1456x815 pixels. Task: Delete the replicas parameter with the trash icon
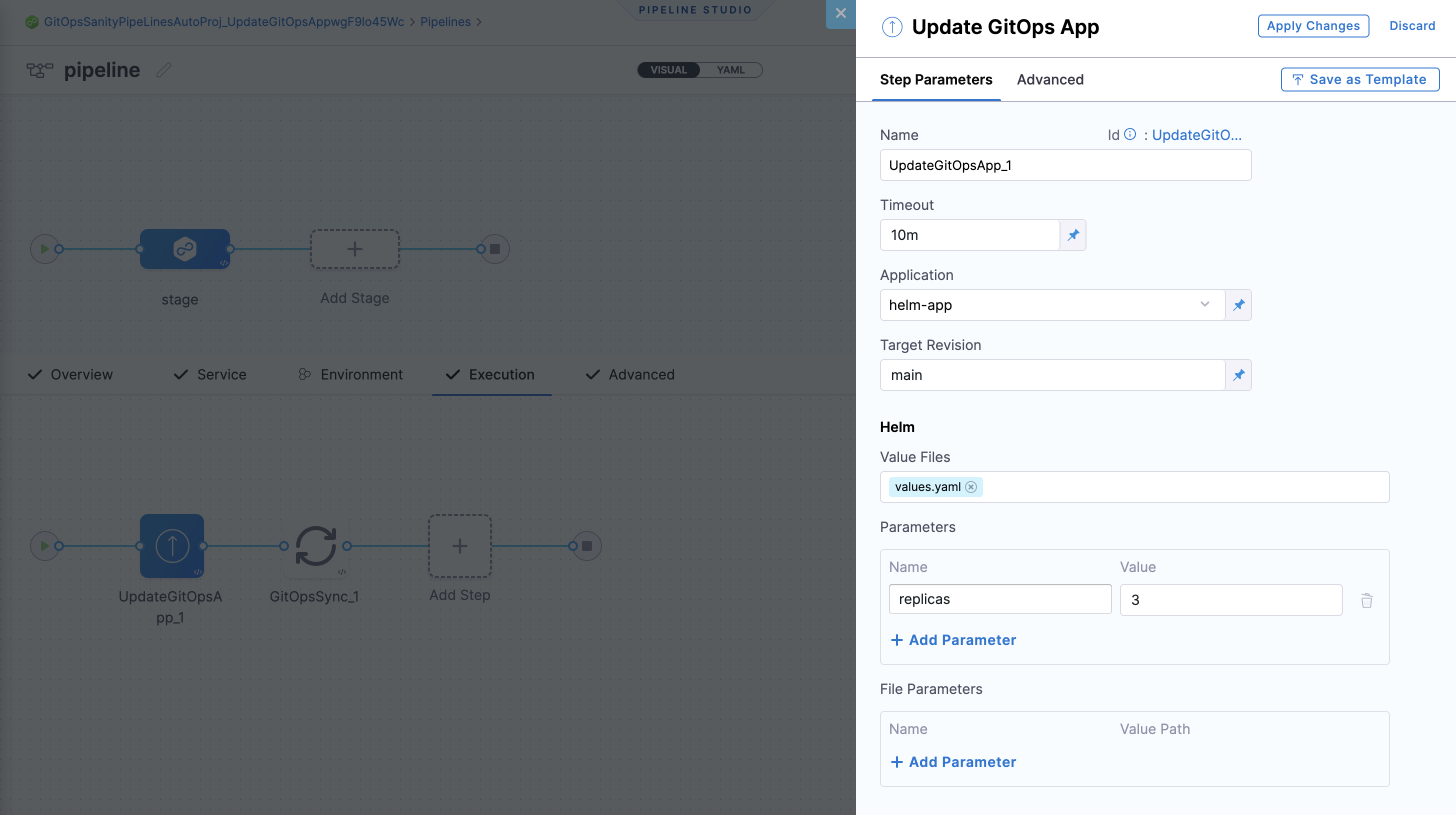click(1367, 600)
